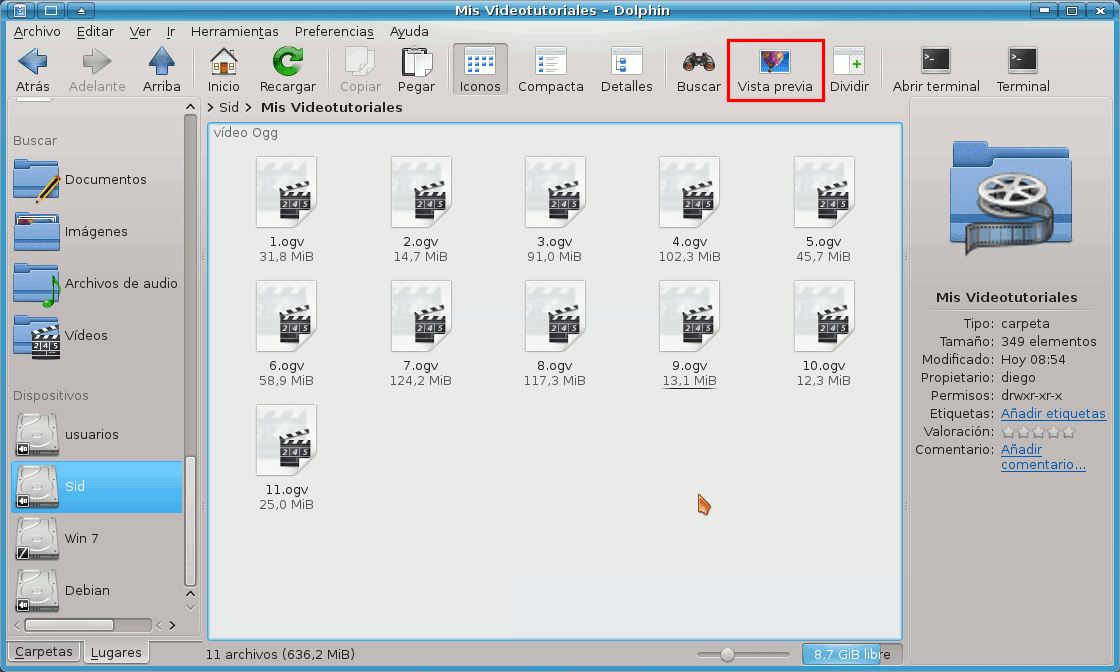Click the Mis Videotutoriales folder preview
The image size is (1120, 672).
pyautogui.click(x=1011, y=199)
